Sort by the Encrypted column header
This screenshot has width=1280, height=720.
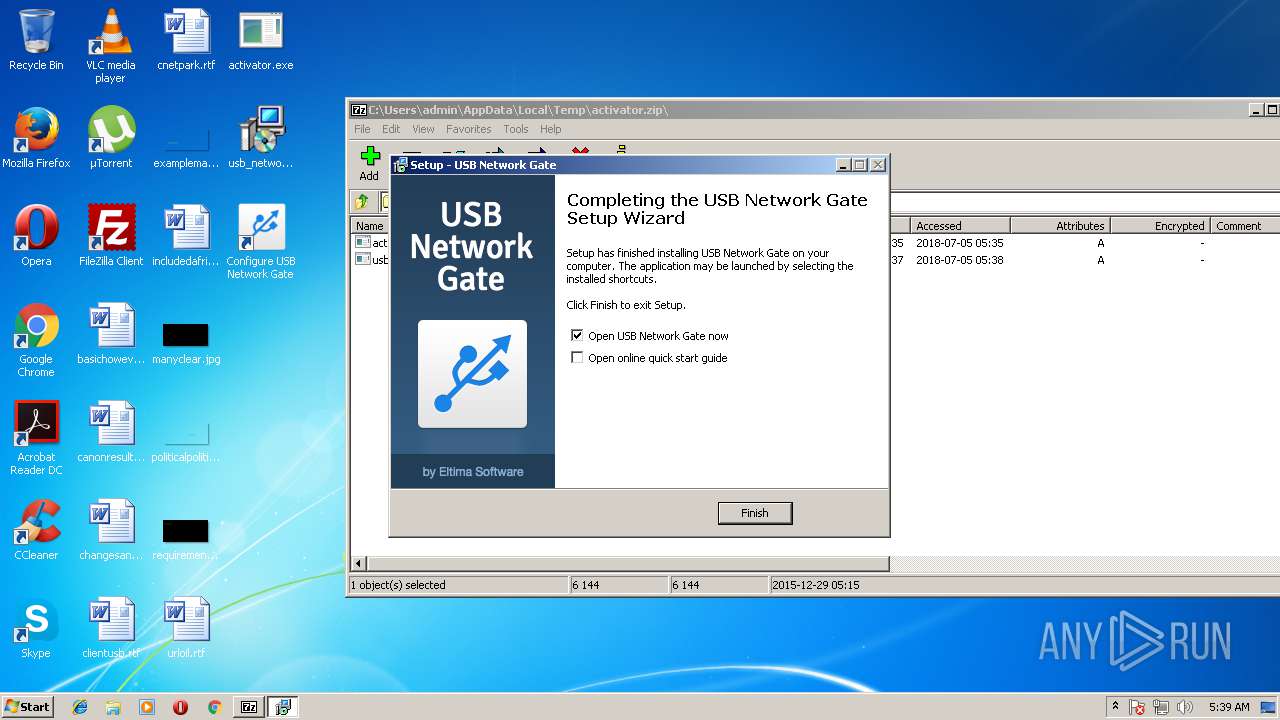tap(1160, 226)
